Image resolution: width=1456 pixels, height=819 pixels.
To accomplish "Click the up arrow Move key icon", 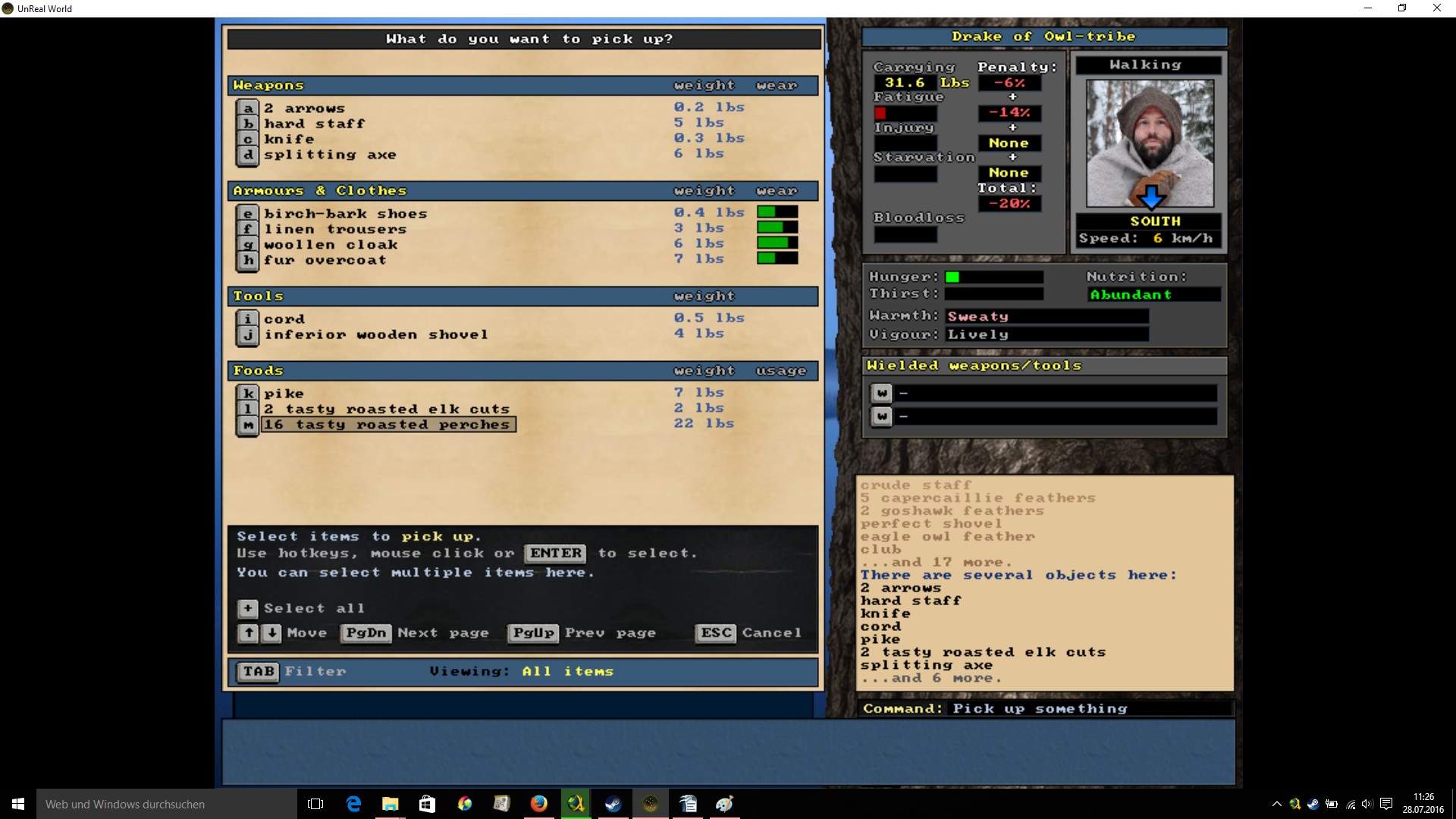I will point(248,632).
